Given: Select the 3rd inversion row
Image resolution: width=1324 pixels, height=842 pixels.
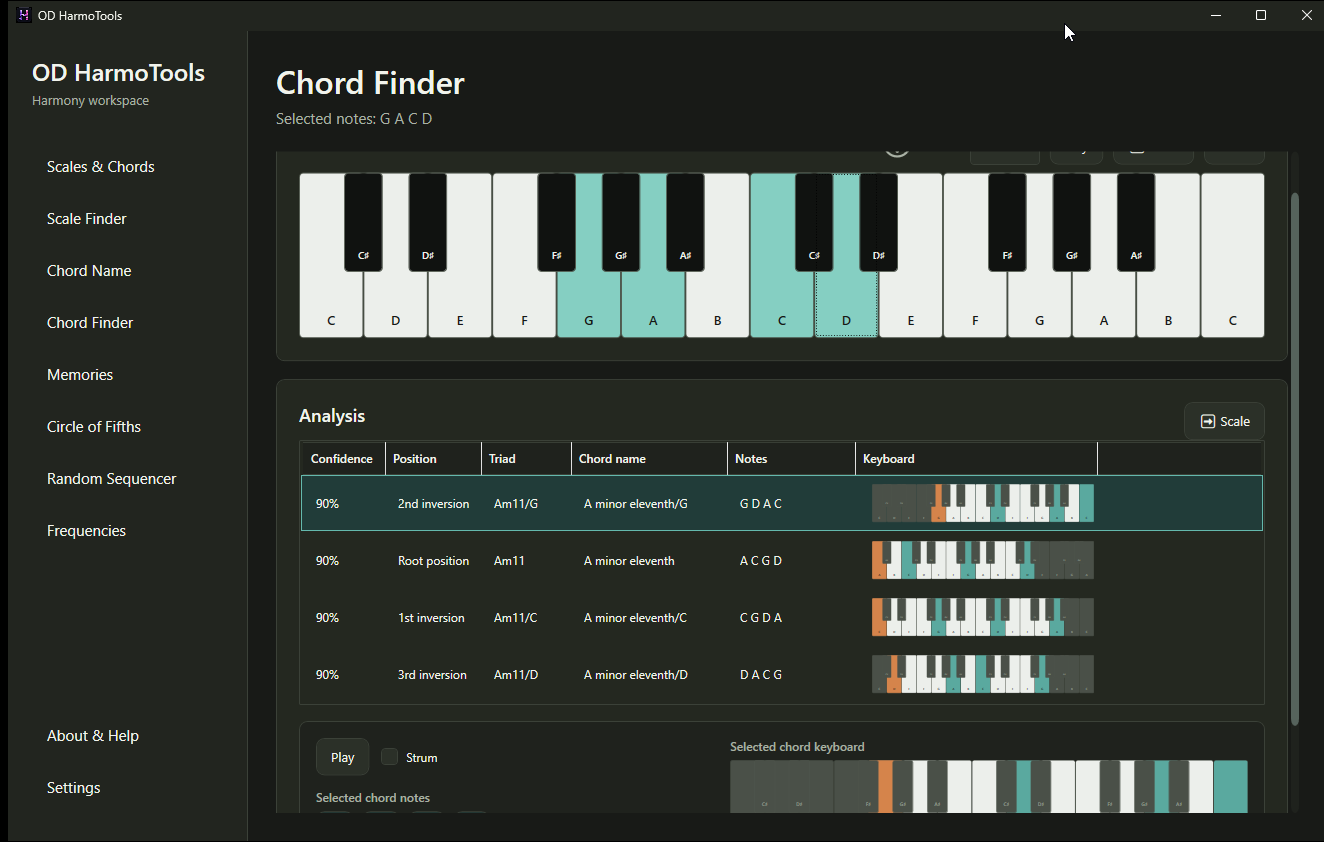Looking at the screenshot, I should point(782,675).
